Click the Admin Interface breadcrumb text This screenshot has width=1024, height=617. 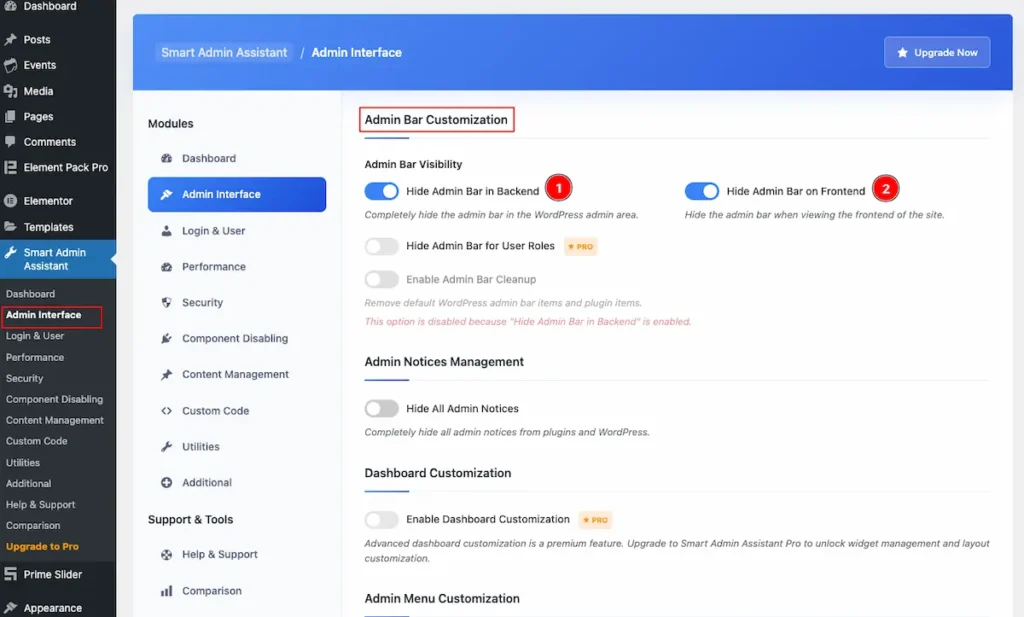coord(357,52)
